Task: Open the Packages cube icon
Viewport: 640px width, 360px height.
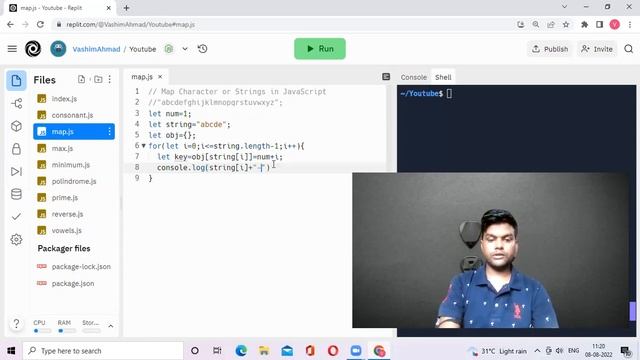Action: tap(16, 126)
